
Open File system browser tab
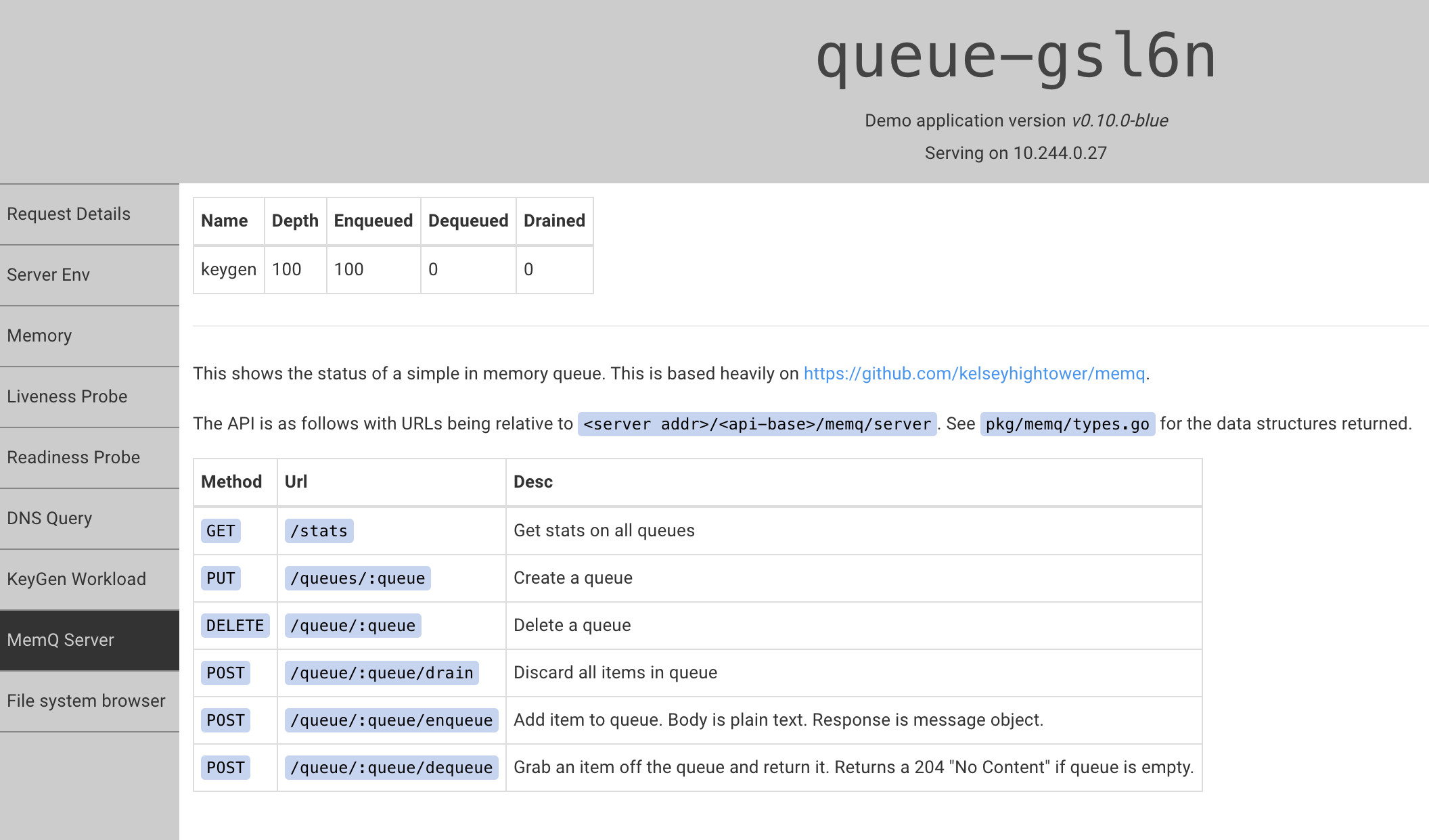point(89,701)
